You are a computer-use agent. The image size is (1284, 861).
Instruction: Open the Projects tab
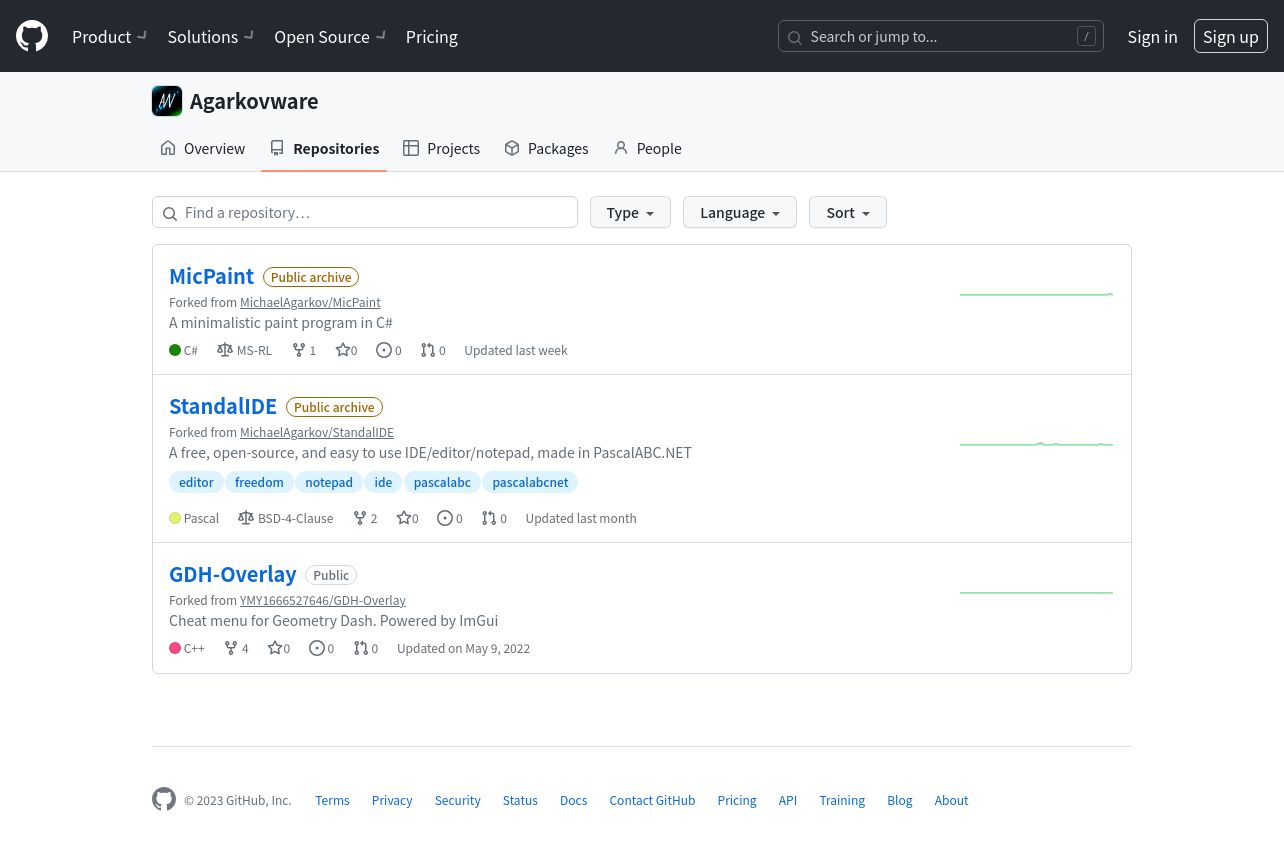(x=441, y=148)
